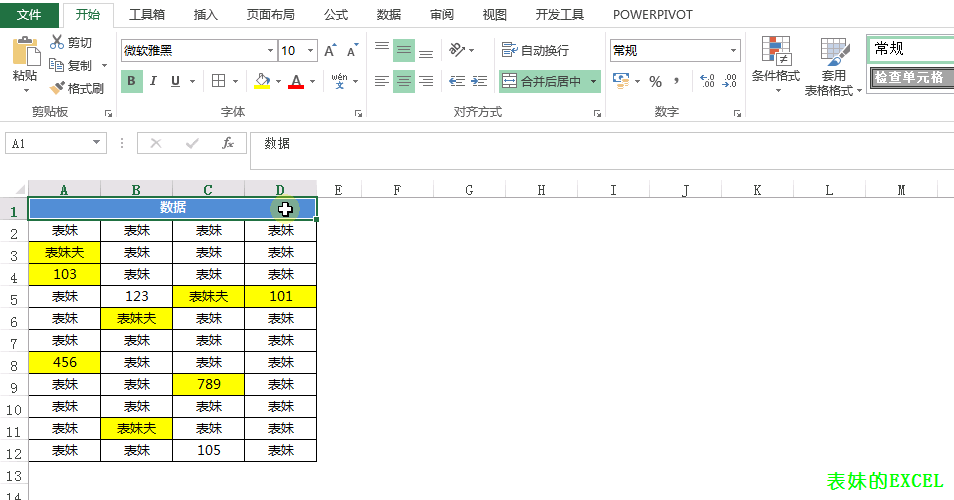Image resolution: width=954 pixels, height=500 pixels.
Task: Toggle Bold formatting
Action: click(x=131, y=81)
